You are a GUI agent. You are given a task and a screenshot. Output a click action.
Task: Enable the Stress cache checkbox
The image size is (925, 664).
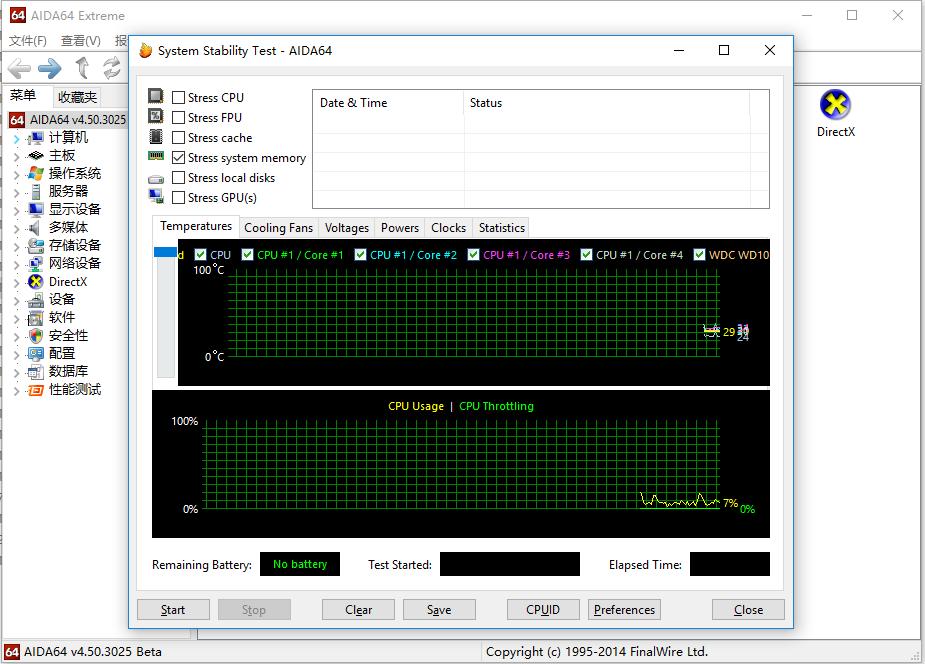(x=178, y=137)
